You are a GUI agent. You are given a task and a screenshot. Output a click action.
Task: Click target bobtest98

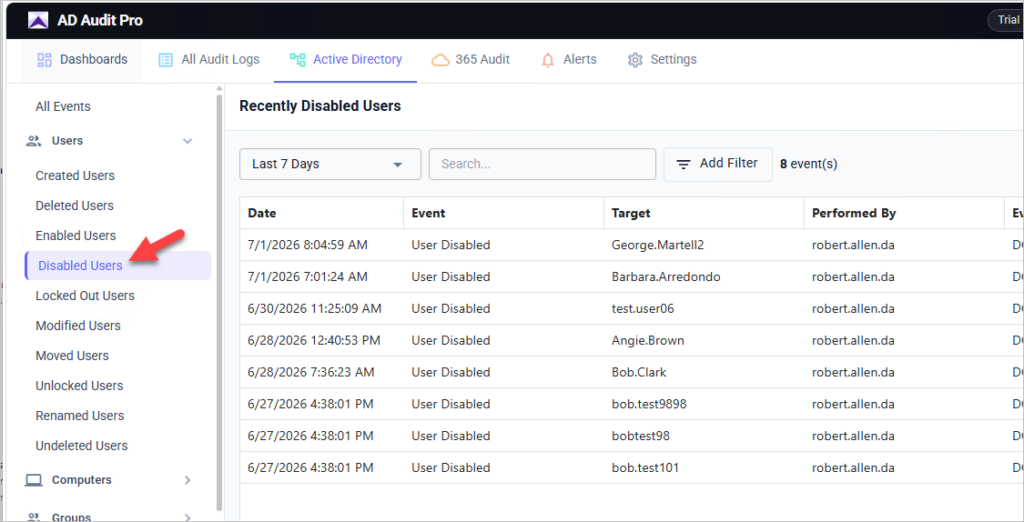click(641, 436)
